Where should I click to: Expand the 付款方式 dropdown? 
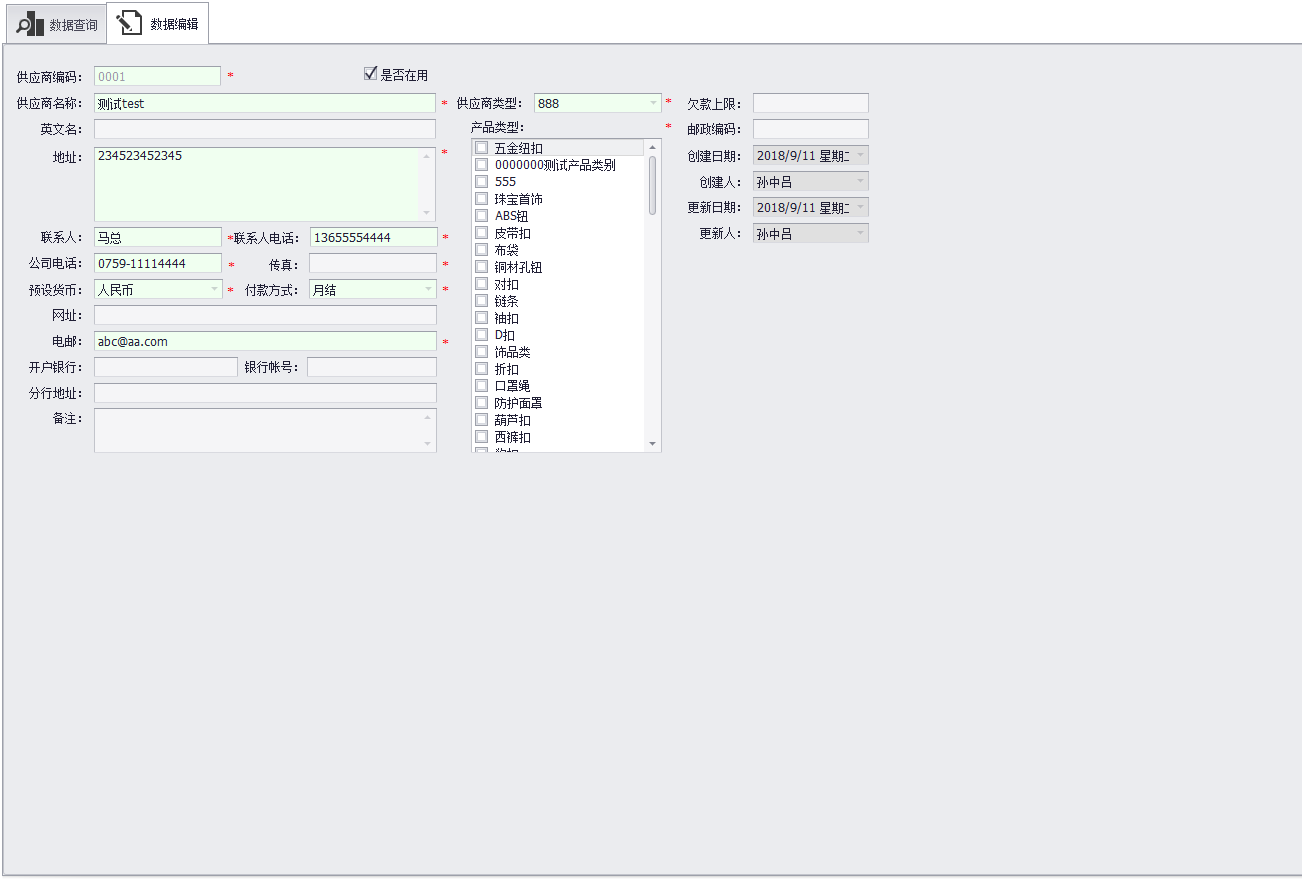[x=428, y=289]
